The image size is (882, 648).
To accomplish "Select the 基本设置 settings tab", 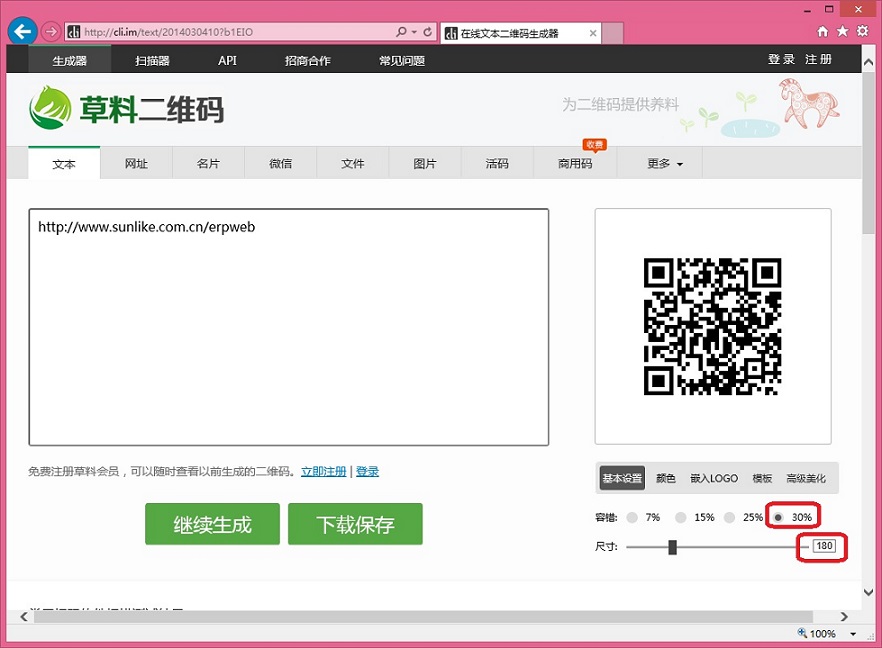I will click(622, 478).
